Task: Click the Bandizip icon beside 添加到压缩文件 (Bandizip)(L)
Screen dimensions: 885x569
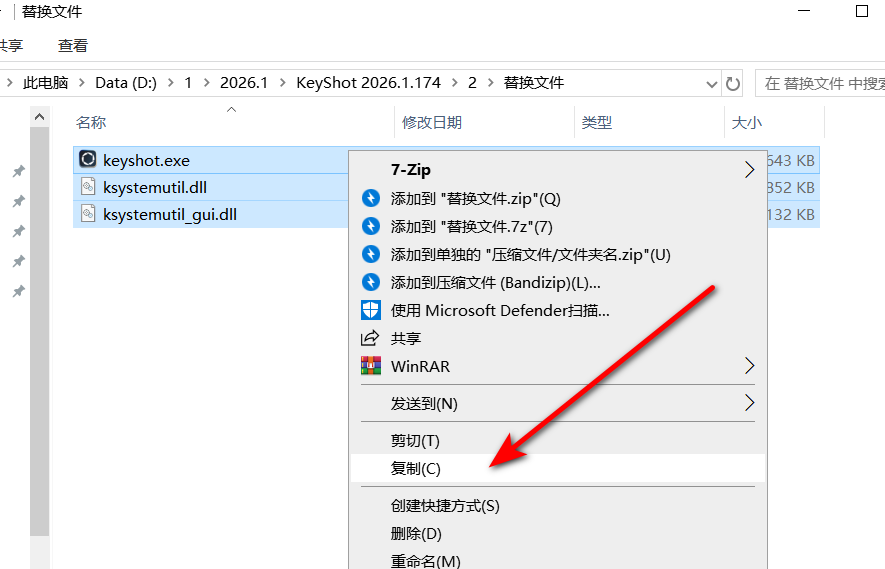Action: click(x=371, y=282)
